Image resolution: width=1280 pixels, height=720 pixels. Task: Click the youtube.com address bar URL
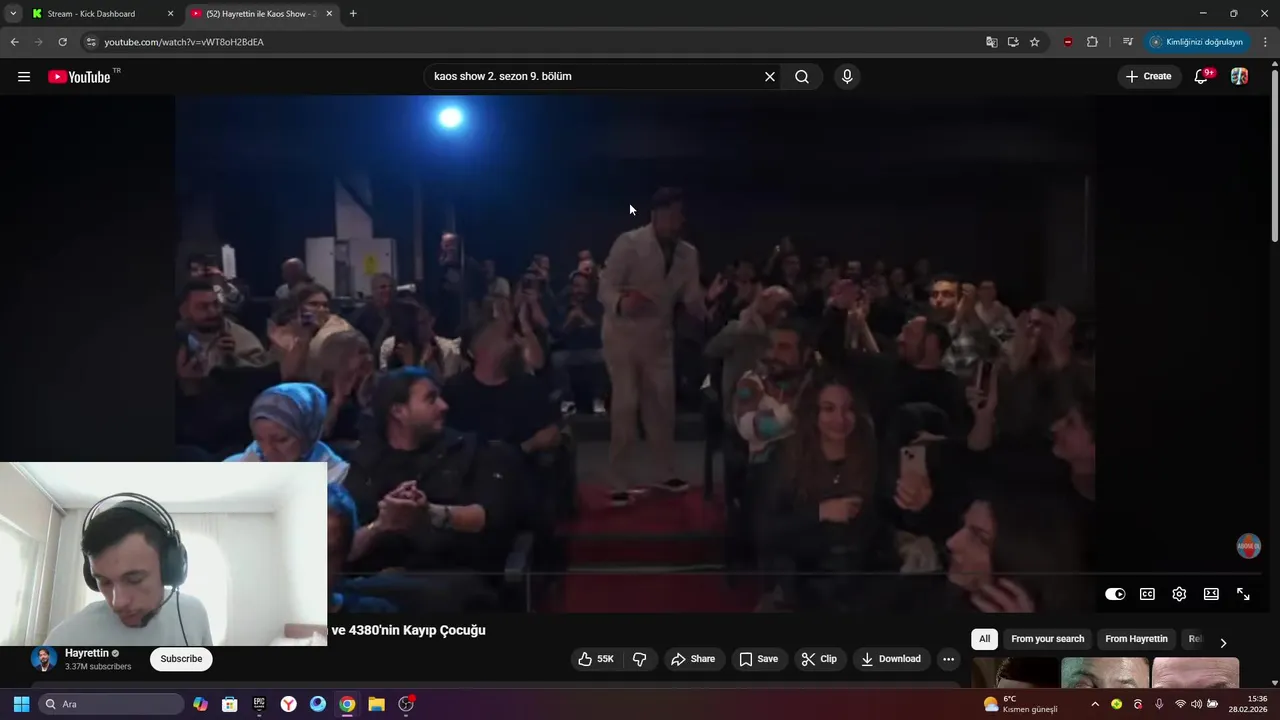coord(184,42)
